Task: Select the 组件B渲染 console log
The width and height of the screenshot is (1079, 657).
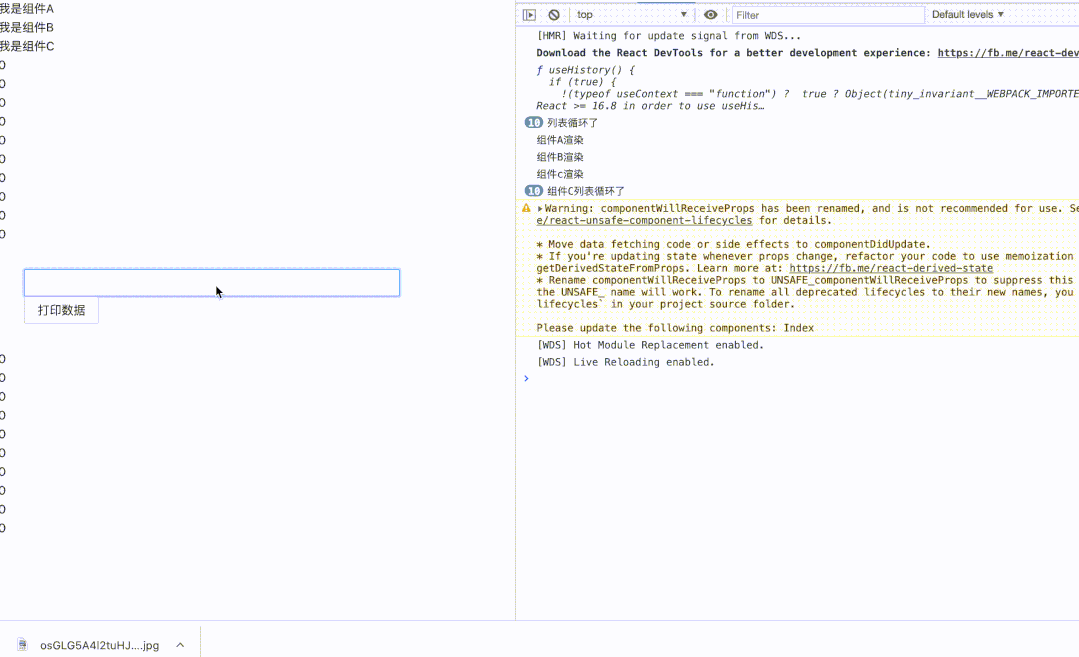Action: pos(560,157)
